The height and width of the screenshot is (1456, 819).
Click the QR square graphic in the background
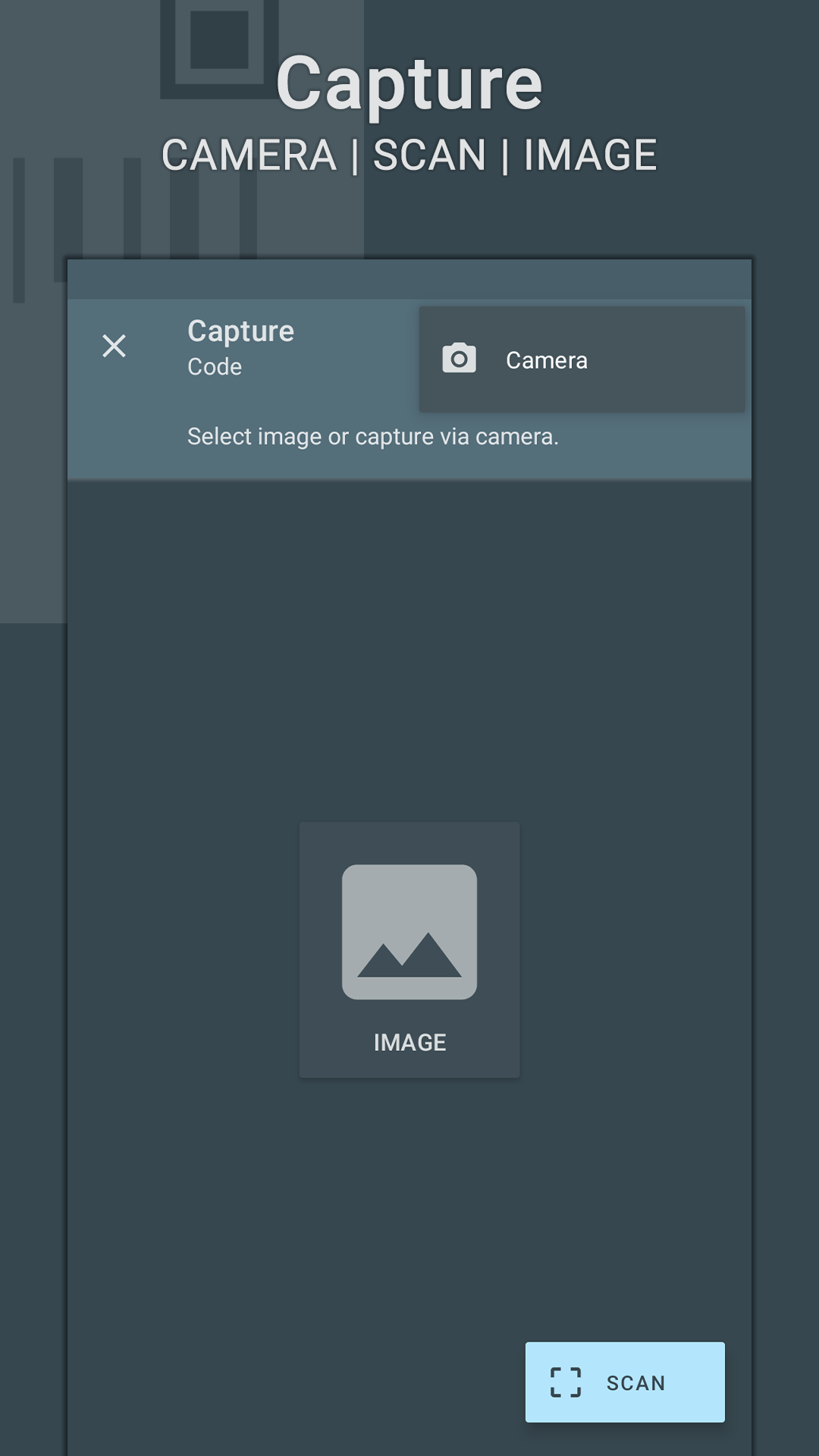pyautogui.click(x=218, y=42)
